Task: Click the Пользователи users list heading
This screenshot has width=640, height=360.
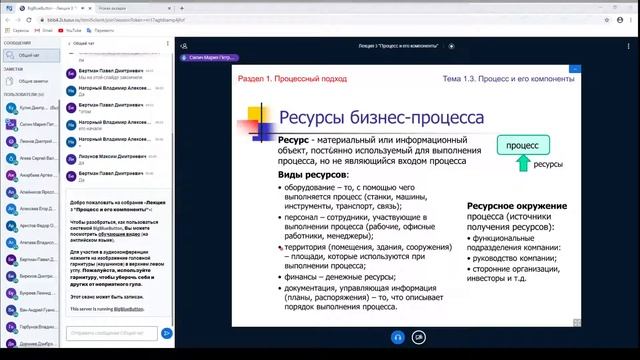Action: tap(24, 94)
